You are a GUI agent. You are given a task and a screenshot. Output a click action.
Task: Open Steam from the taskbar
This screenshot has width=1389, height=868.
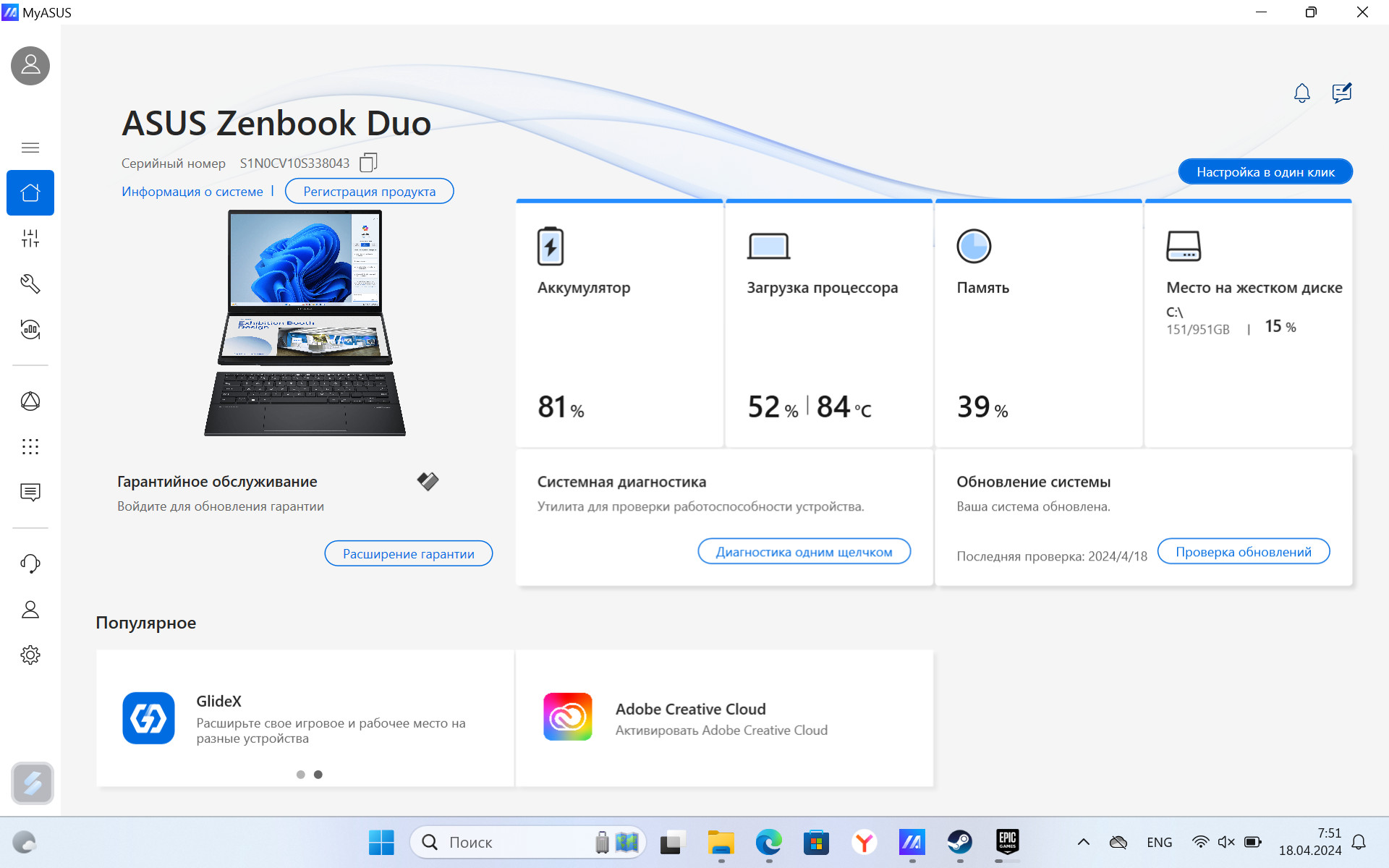pyautogui.click(x=960, y=842)
